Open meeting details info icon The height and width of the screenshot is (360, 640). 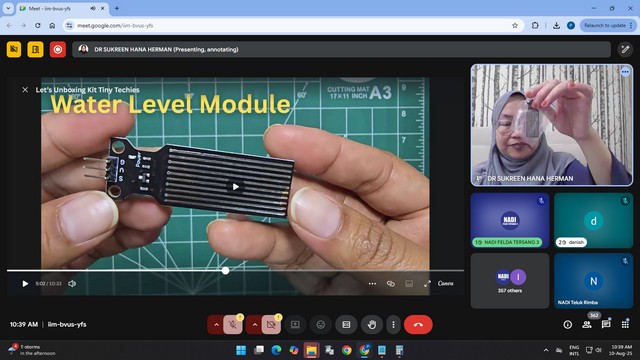pos(567,324)
